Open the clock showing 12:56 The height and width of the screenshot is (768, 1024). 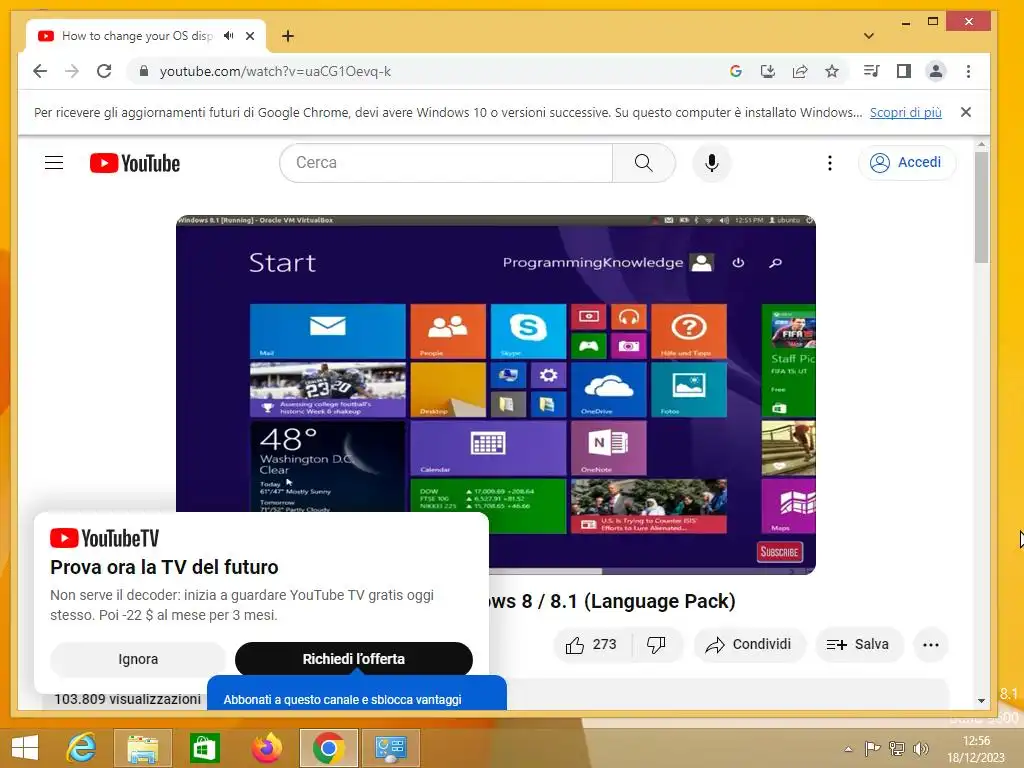coord(976,749)
